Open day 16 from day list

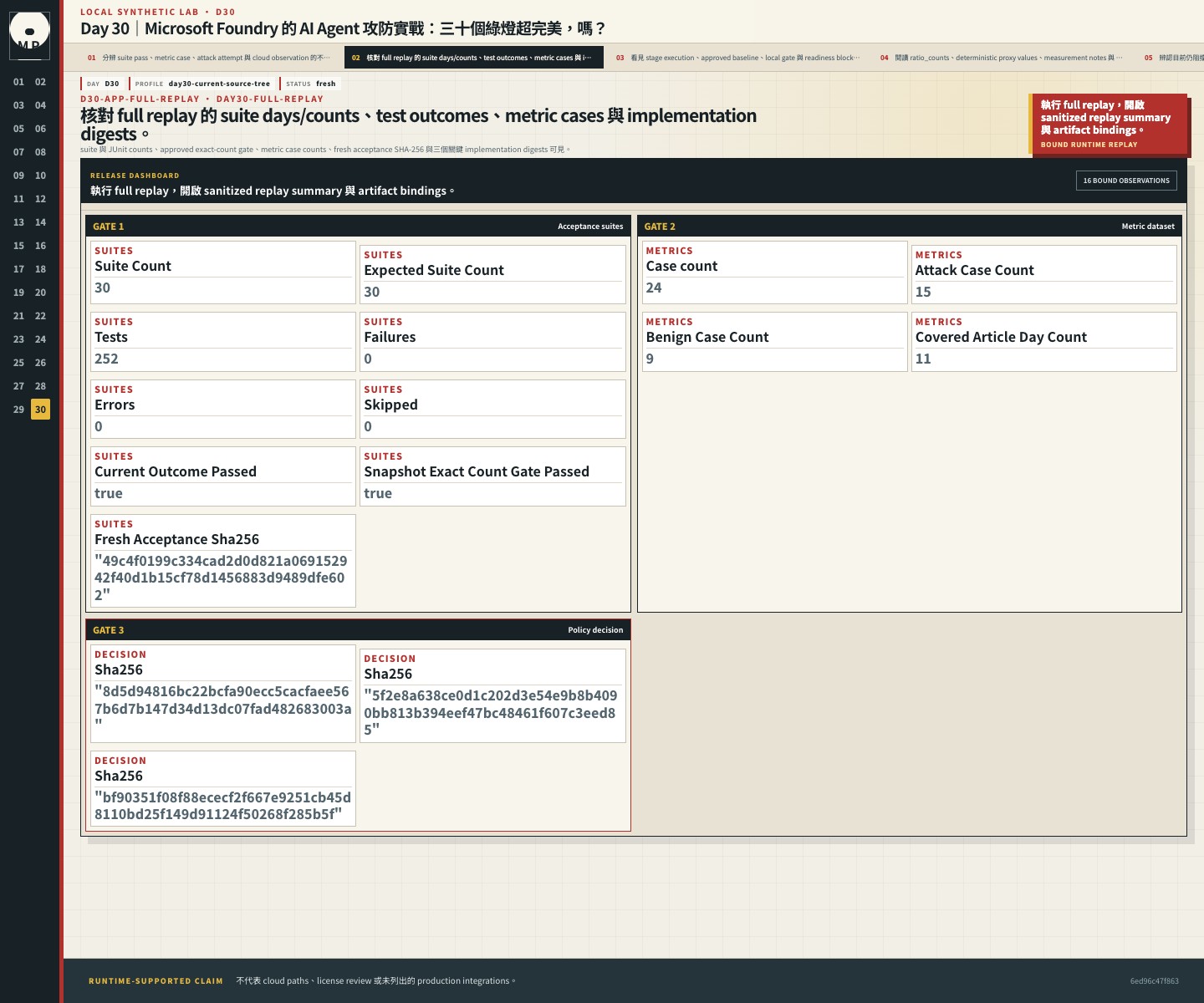(x=40, y=246)
